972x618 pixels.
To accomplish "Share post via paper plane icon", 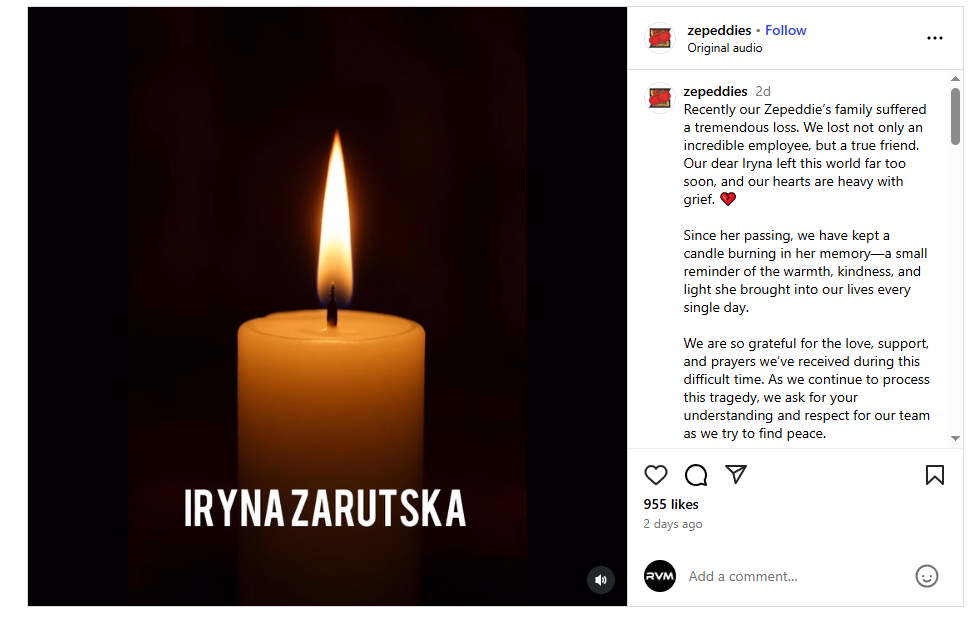I will tap(736, 475).
